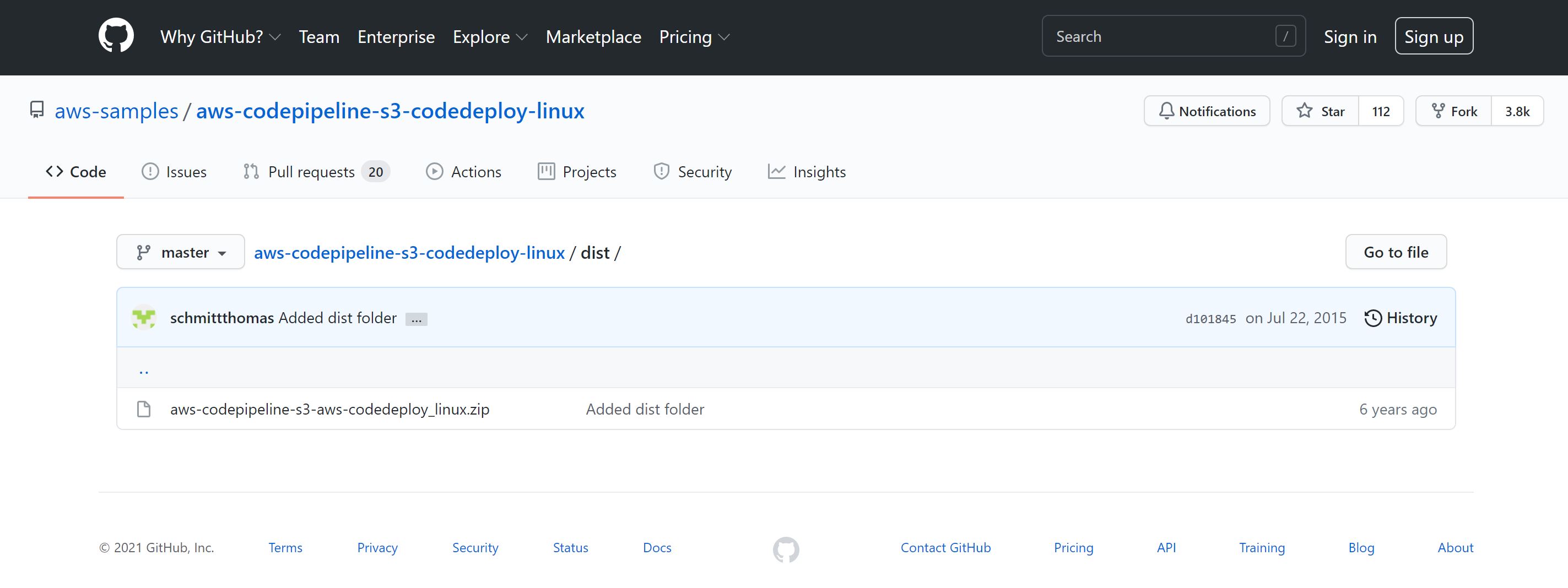
Task: Open the footer About link
Action: pyautogui.click(x=1456, y=547)
